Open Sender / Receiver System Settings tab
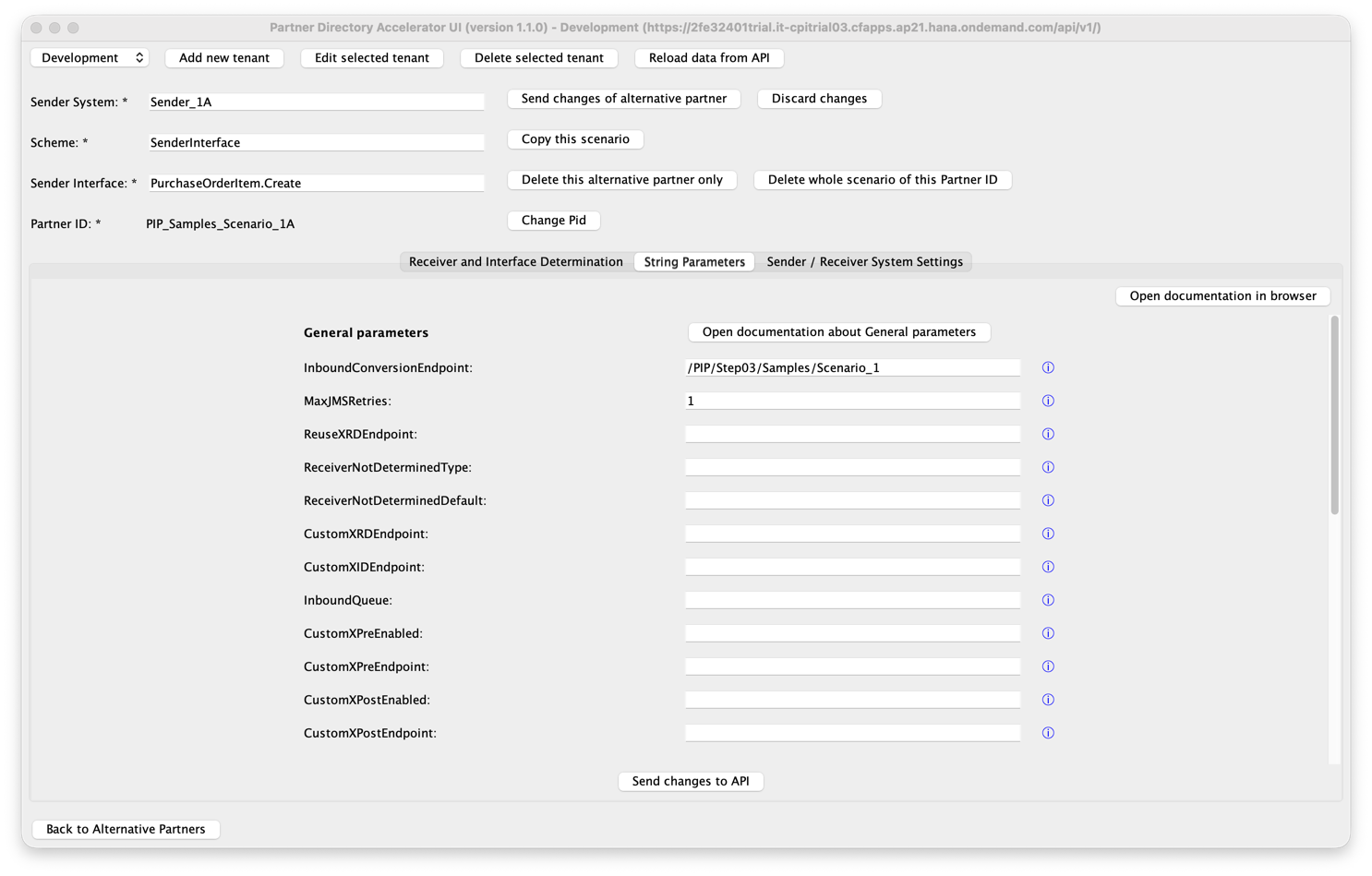The height and width of the screenshot is (876, 1372). [x=864, y=262]
